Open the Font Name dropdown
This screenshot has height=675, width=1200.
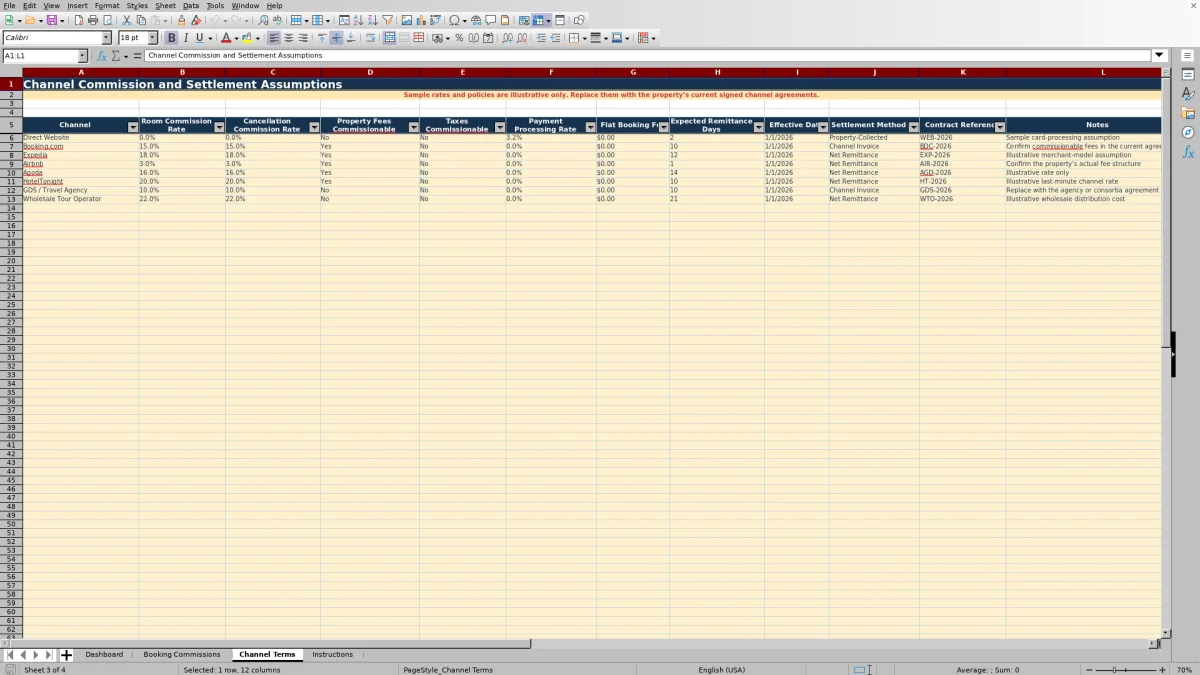pos(106,38)
